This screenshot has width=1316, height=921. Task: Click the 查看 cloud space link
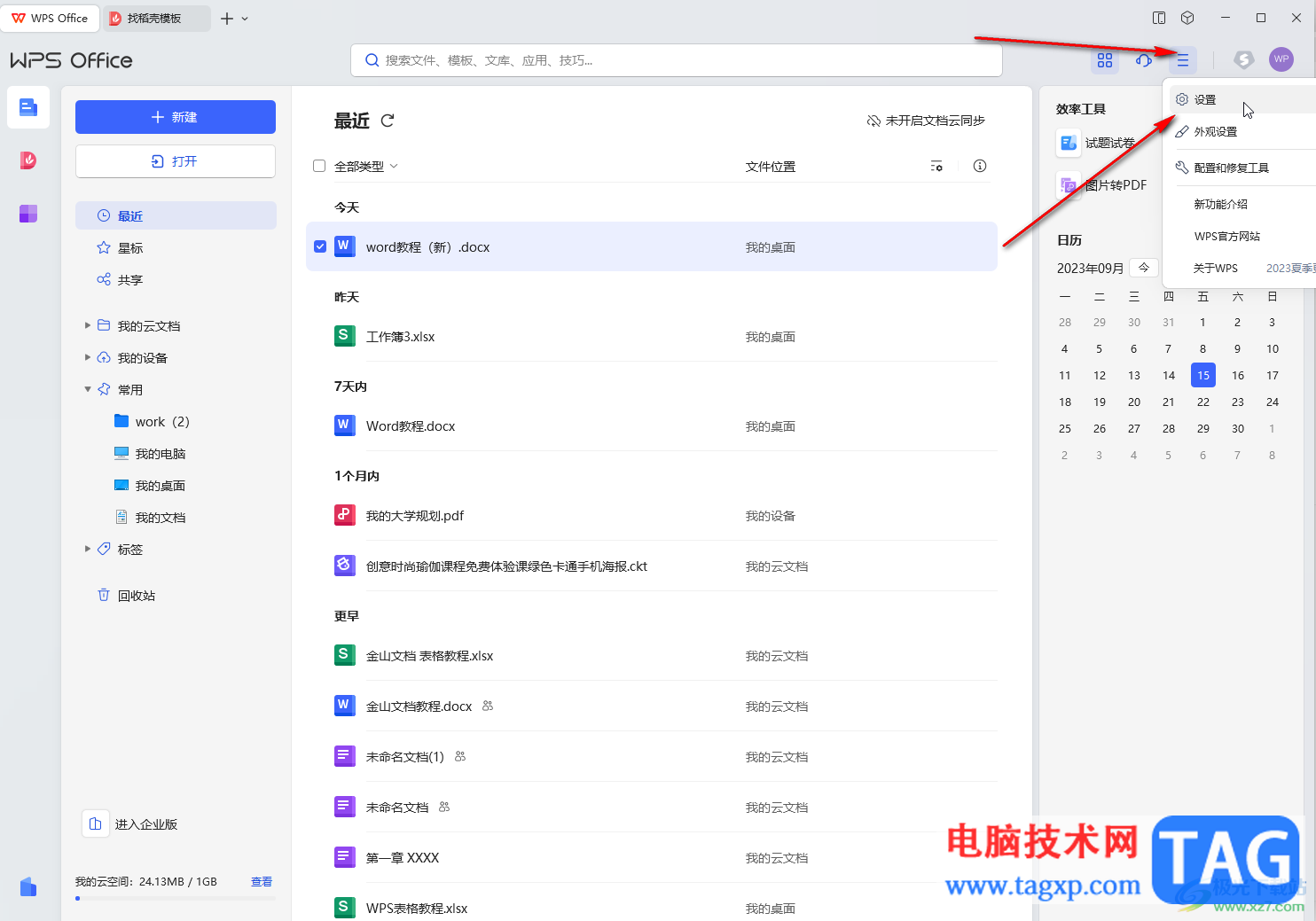[262, 882]
